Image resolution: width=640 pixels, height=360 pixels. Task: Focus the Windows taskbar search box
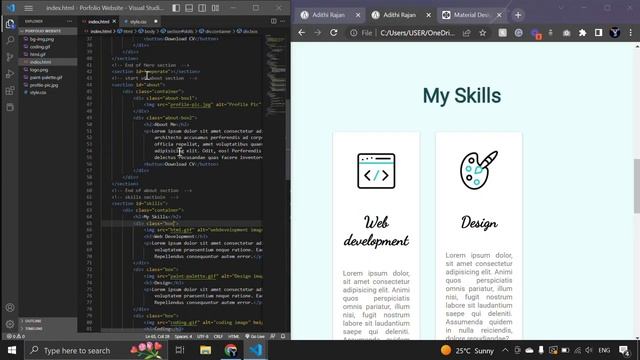coord(96,350)
